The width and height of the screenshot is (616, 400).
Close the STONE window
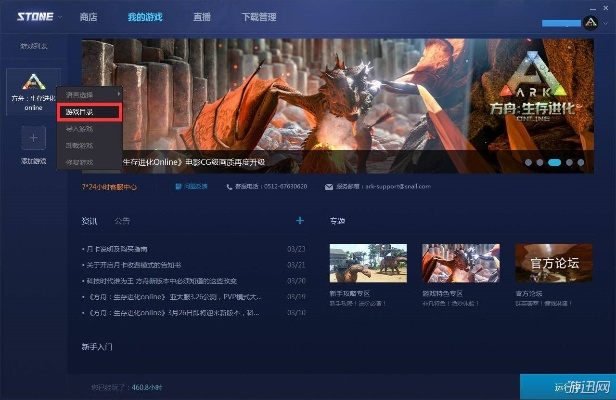607,8
